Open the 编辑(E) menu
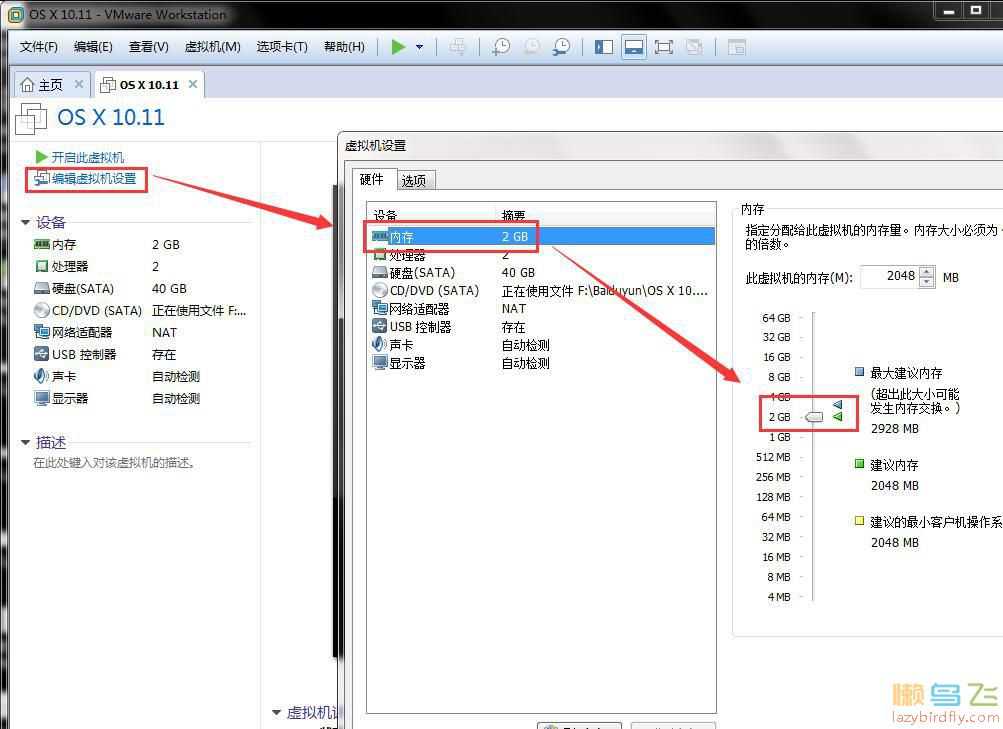The height and width of the screenshot is (729, 1003). point(93,47)
